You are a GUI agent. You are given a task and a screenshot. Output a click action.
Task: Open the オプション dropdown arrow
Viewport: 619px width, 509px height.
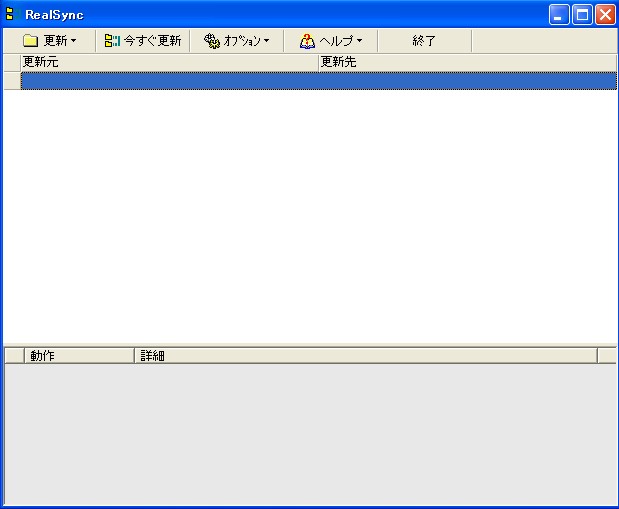pyautogui.click(x=266, y=42)
